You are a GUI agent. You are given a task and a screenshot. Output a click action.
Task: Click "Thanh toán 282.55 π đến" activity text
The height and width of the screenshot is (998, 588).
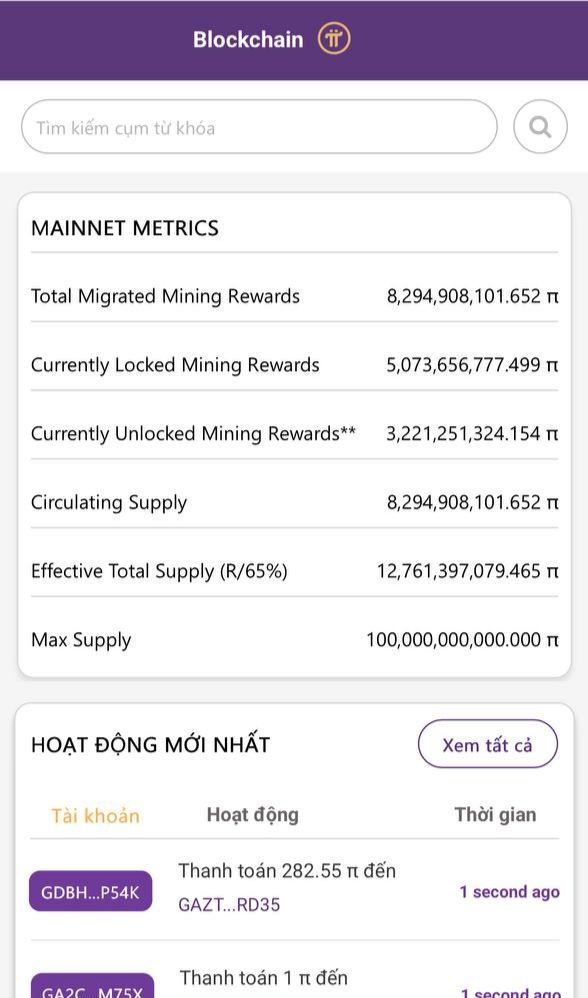[287, 870]
